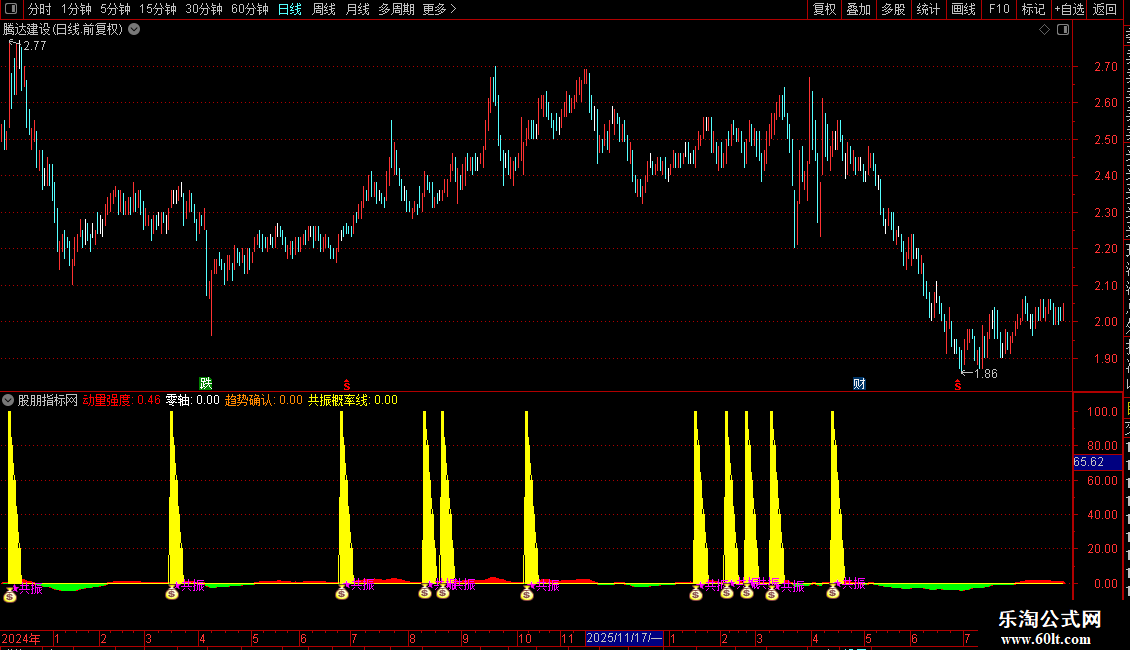This screenshot has height=650, width=1130.
Task: Click the 1.86 low price label
Action: [x=986, y=373]
